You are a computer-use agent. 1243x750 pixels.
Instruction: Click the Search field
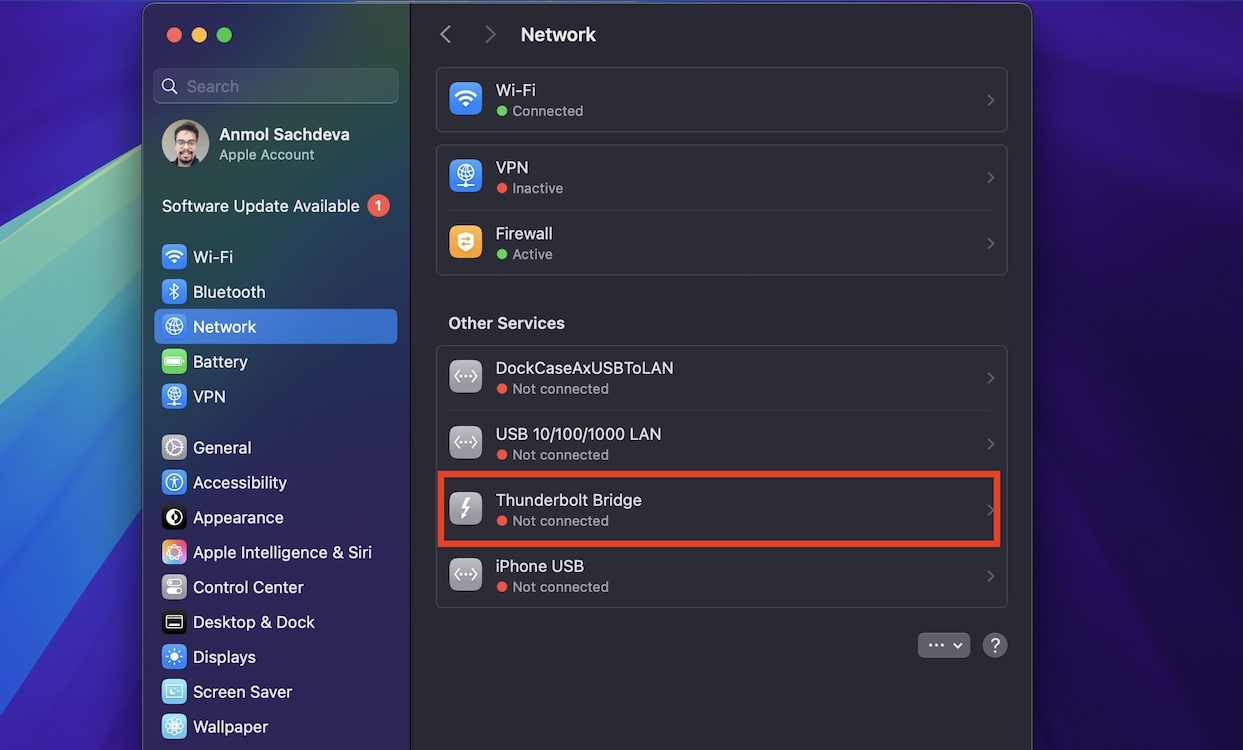pos(276,86)
